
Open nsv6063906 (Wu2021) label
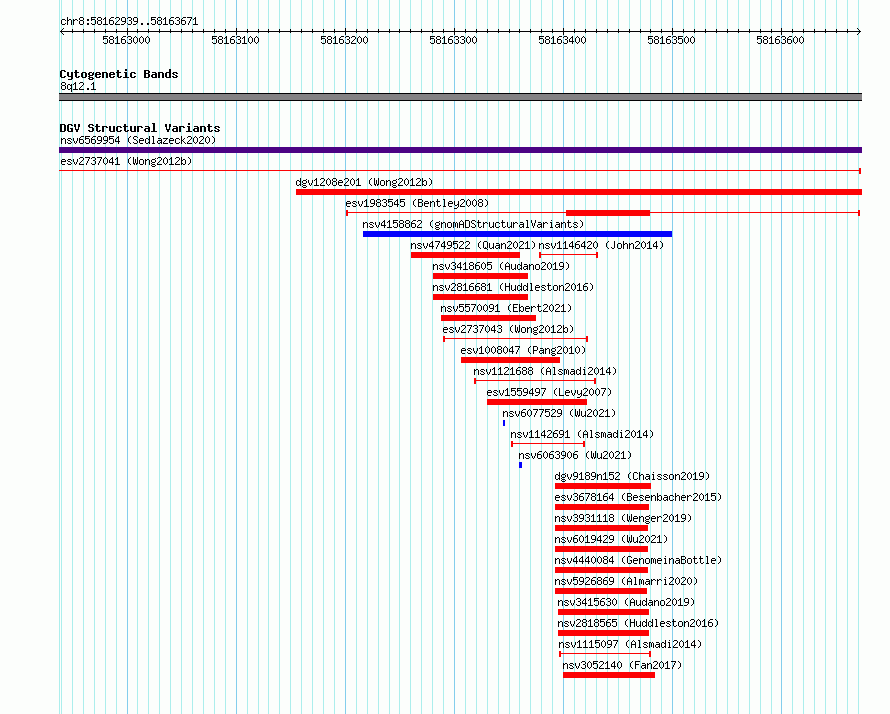tap(574, 455)
